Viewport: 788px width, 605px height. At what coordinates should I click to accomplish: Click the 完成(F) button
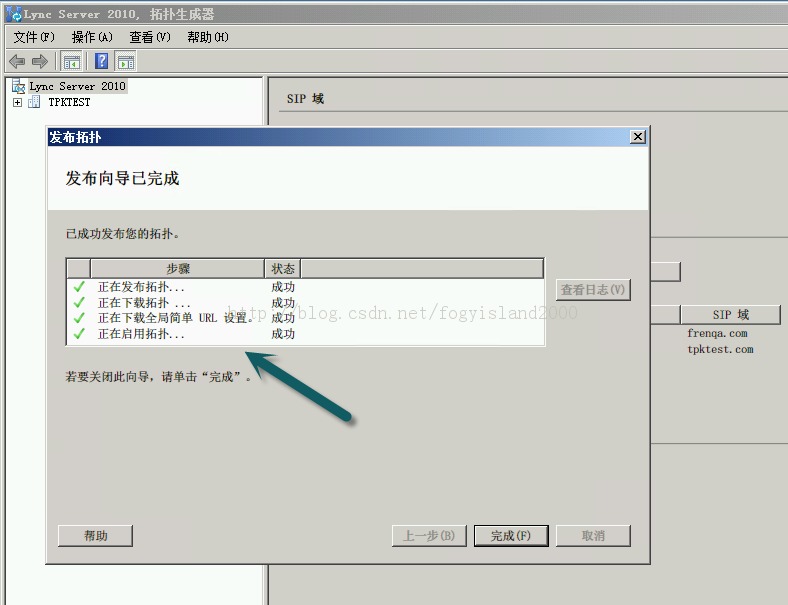(511, 536)
